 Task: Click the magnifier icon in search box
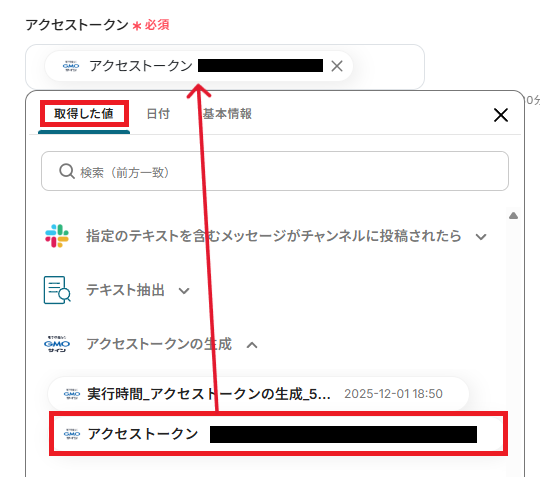click(x=67, y=171)
